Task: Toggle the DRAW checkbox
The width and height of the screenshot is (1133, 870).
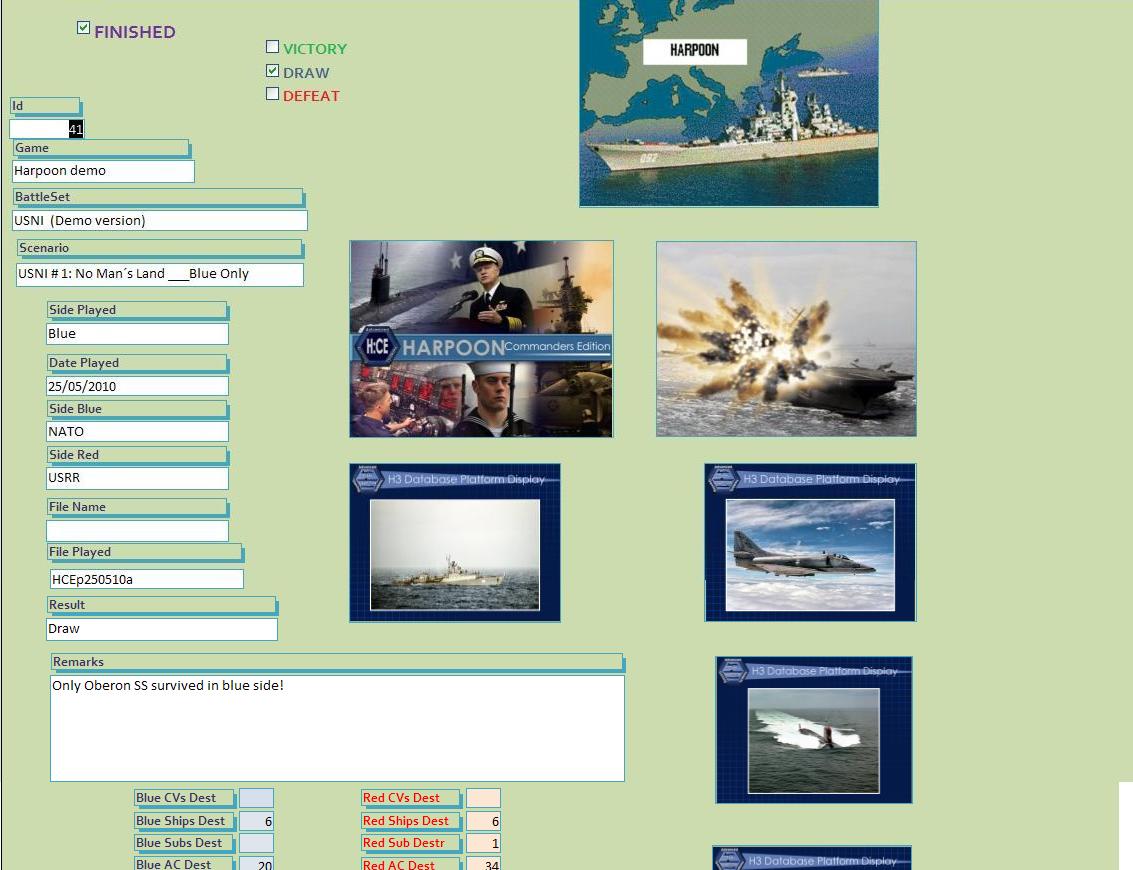Action: point(272,71)
